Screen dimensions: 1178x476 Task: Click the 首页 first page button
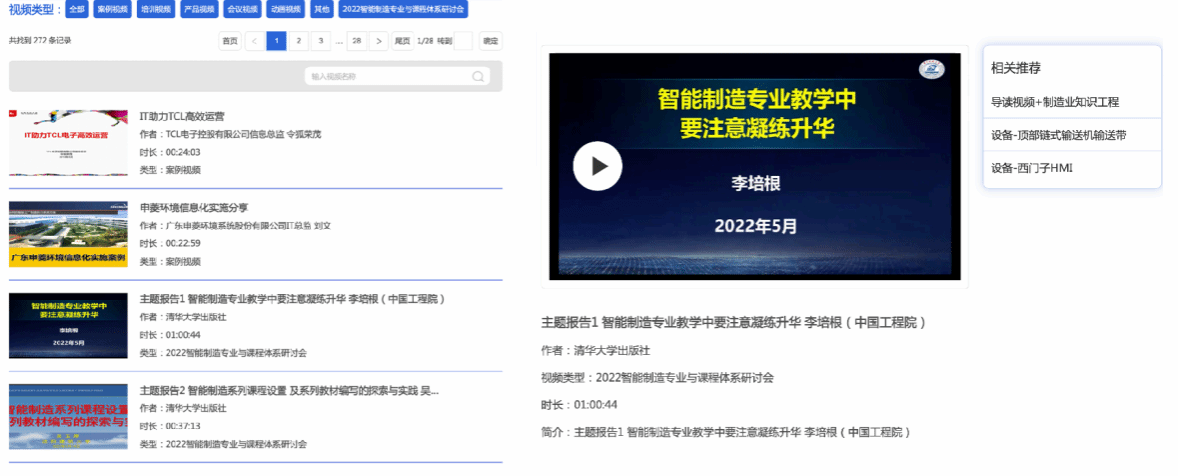(230, 41)
